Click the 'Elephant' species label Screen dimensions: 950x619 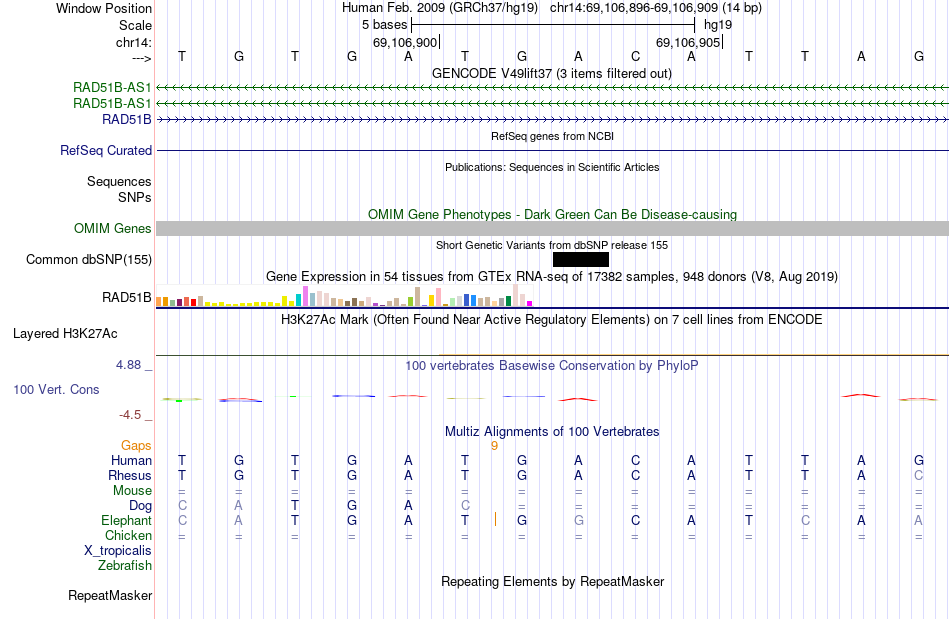click(126, 520)
